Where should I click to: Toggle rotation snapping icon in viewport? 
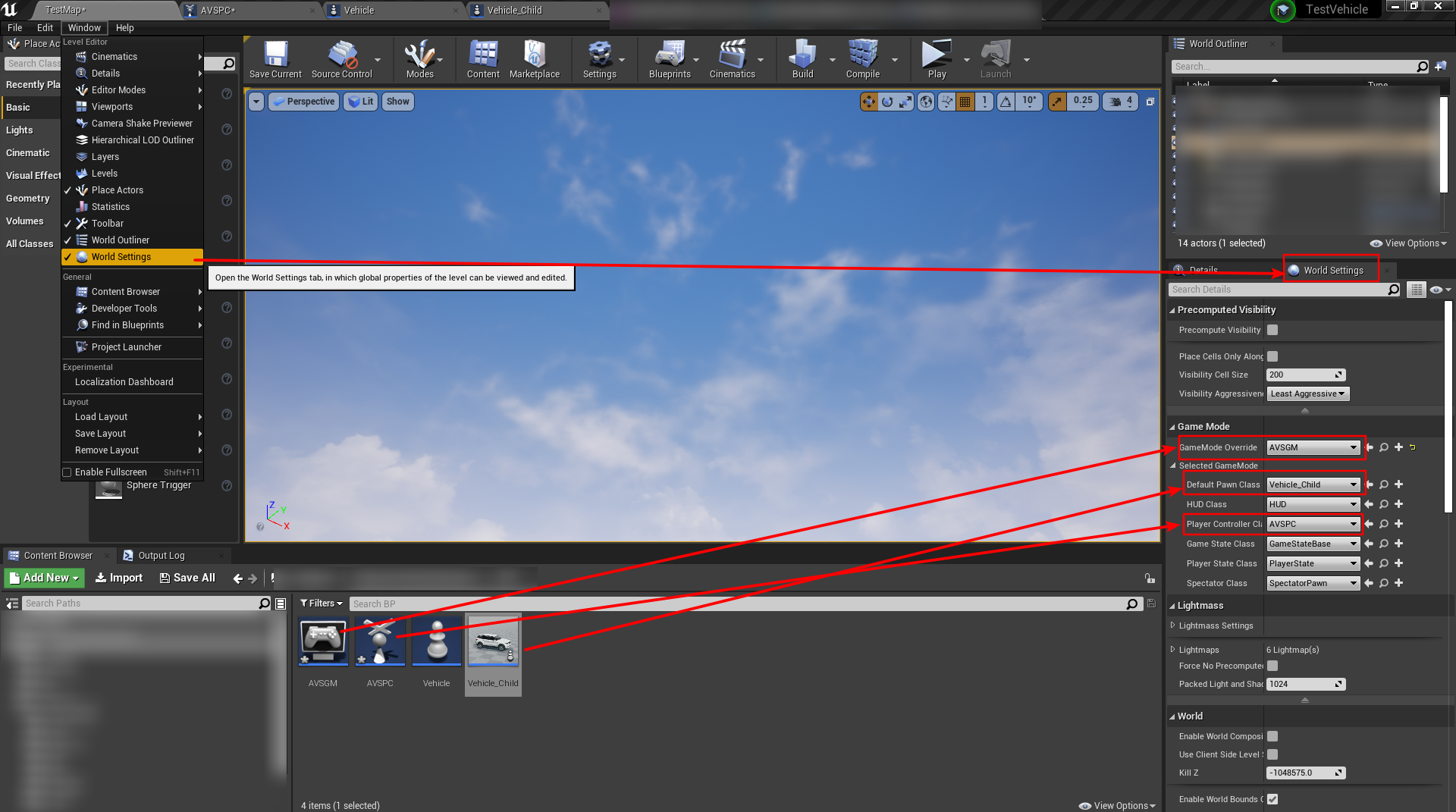click(1006, 101)
